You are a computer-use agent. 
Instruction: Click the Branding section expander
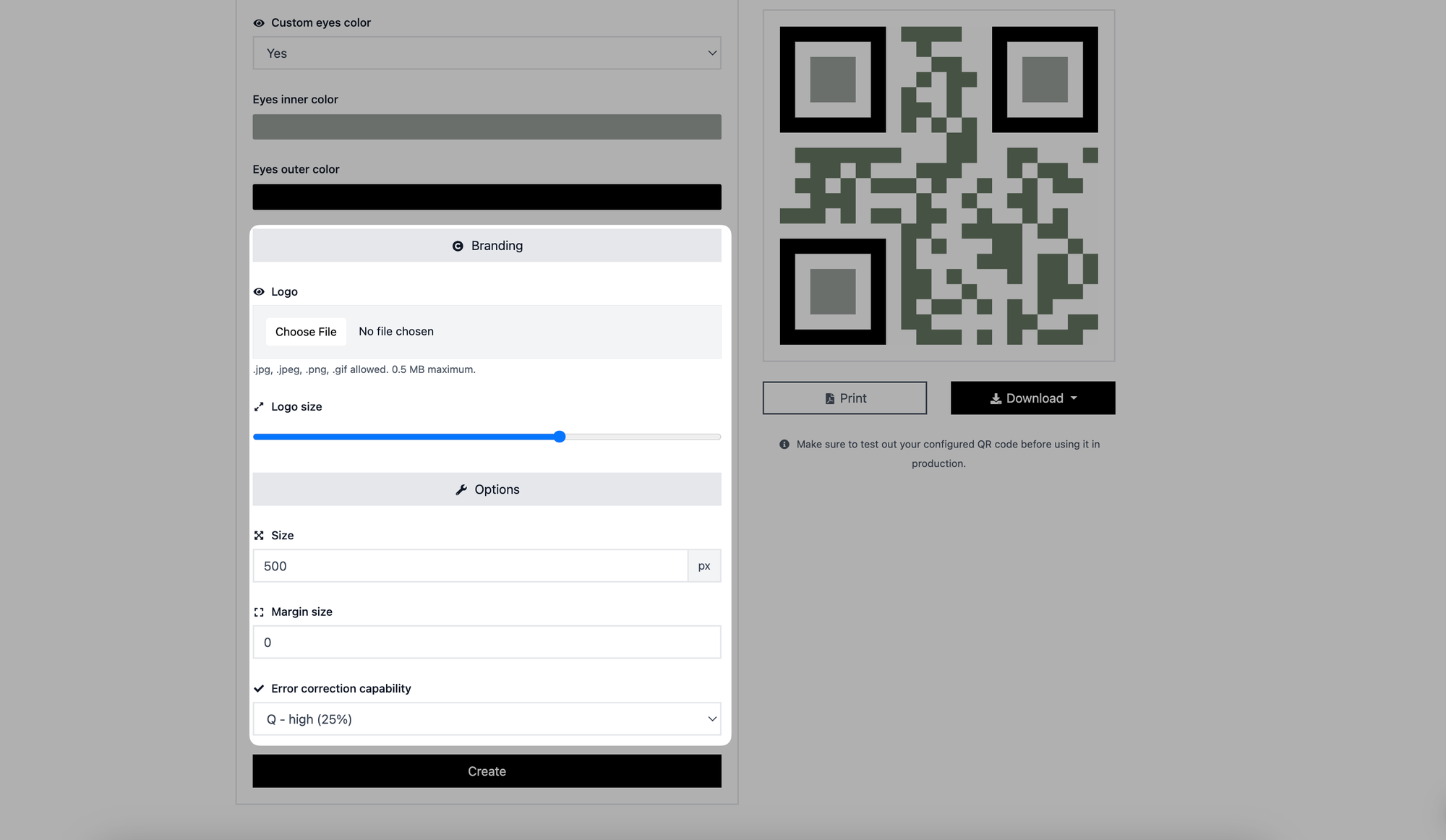(487, 245)
